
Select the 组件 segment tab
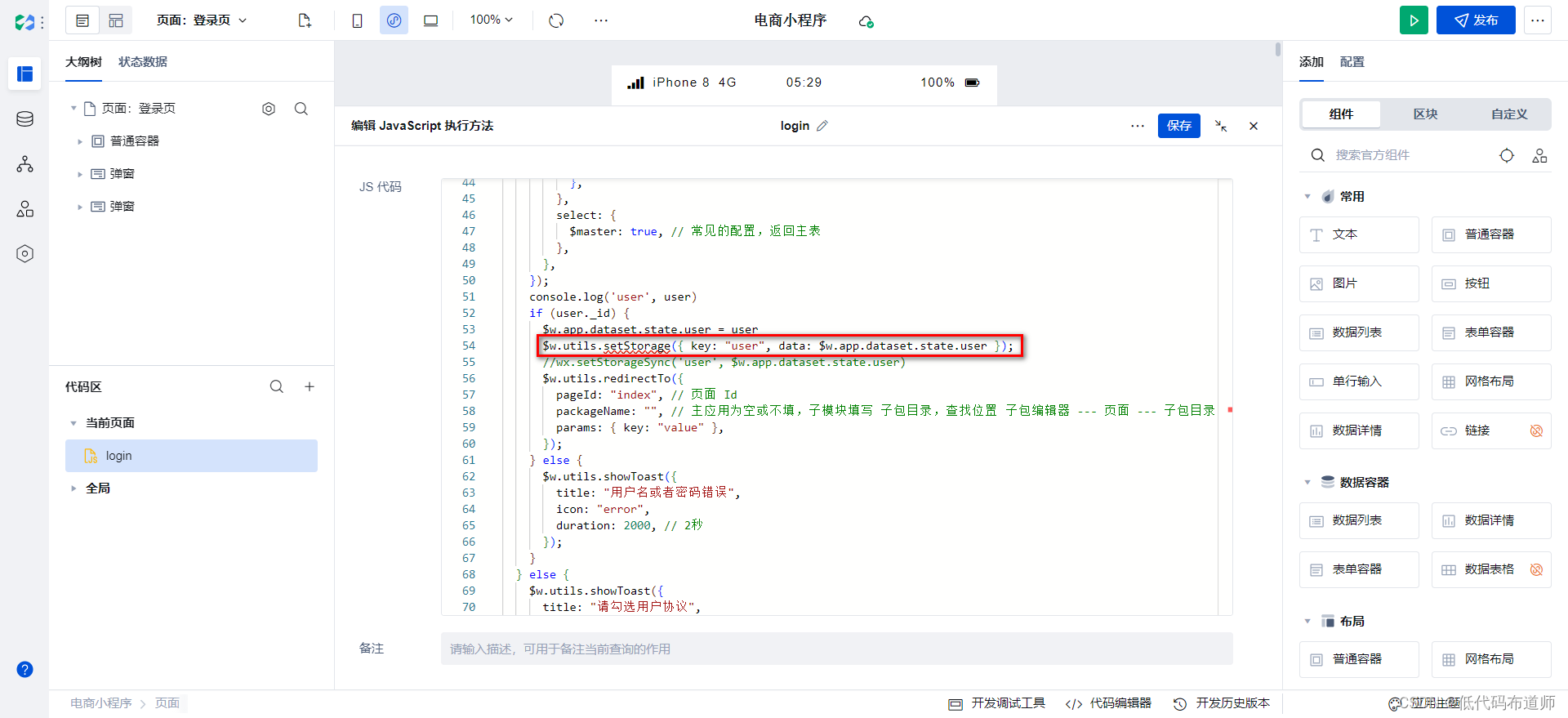click(x=1341, y=114)
